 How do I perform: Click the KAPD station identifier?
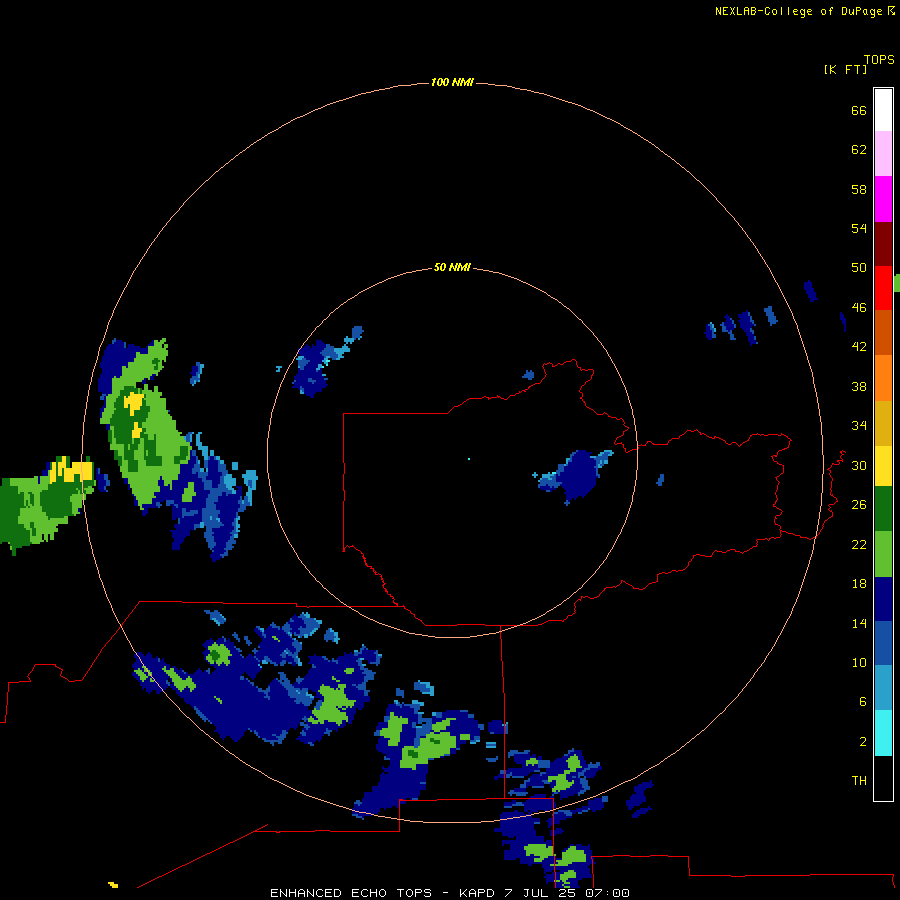point(476,893)
